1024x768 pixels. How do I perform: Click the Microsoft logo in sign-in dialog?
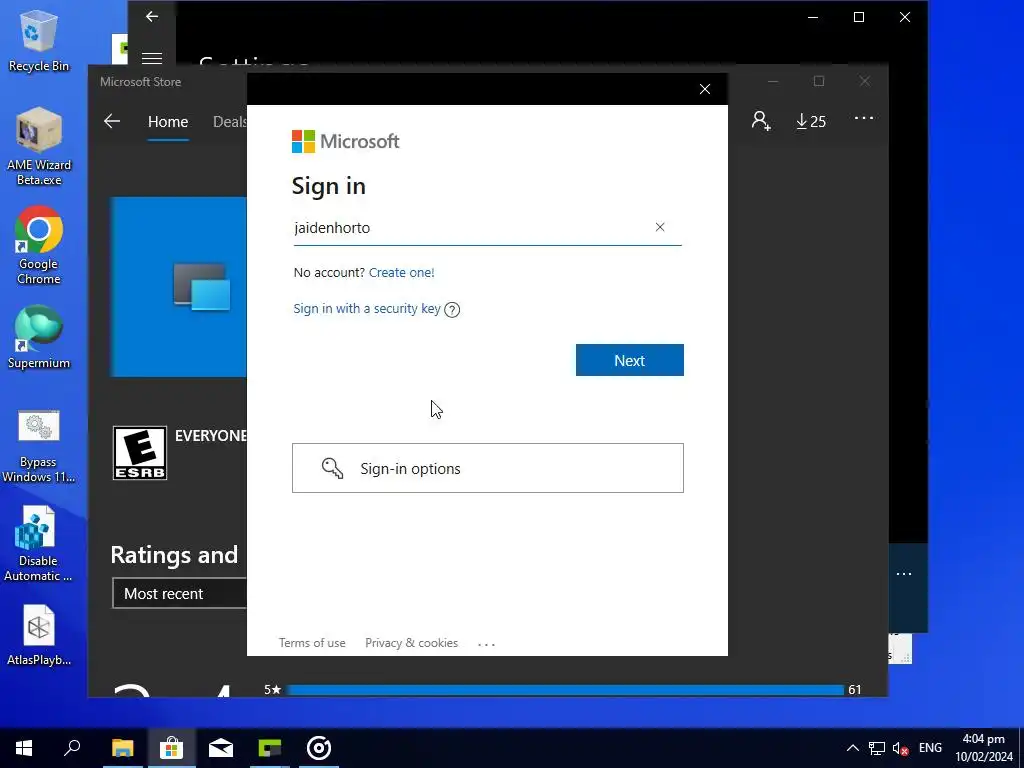(345, 141)
